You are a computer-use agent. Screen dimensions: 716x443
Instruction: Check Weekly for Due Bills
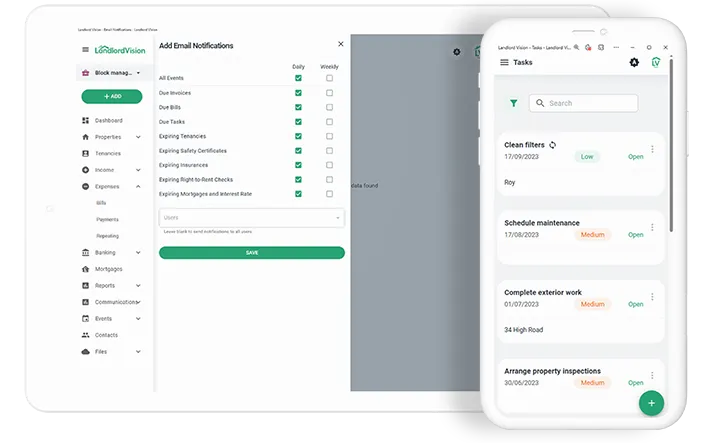click(x=329, y=107)
